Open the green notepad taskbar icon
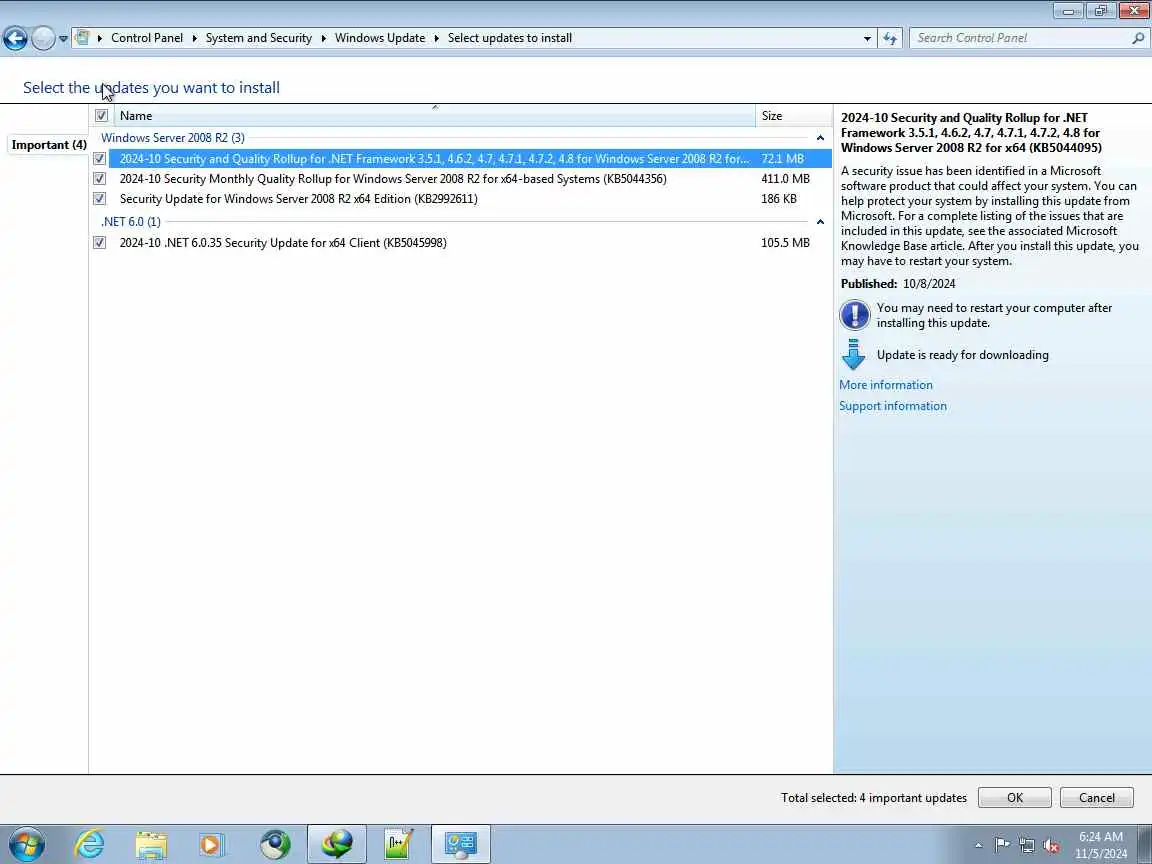Image resolution: width=1152 pixels, height=864 pixels. click(398, 845)
